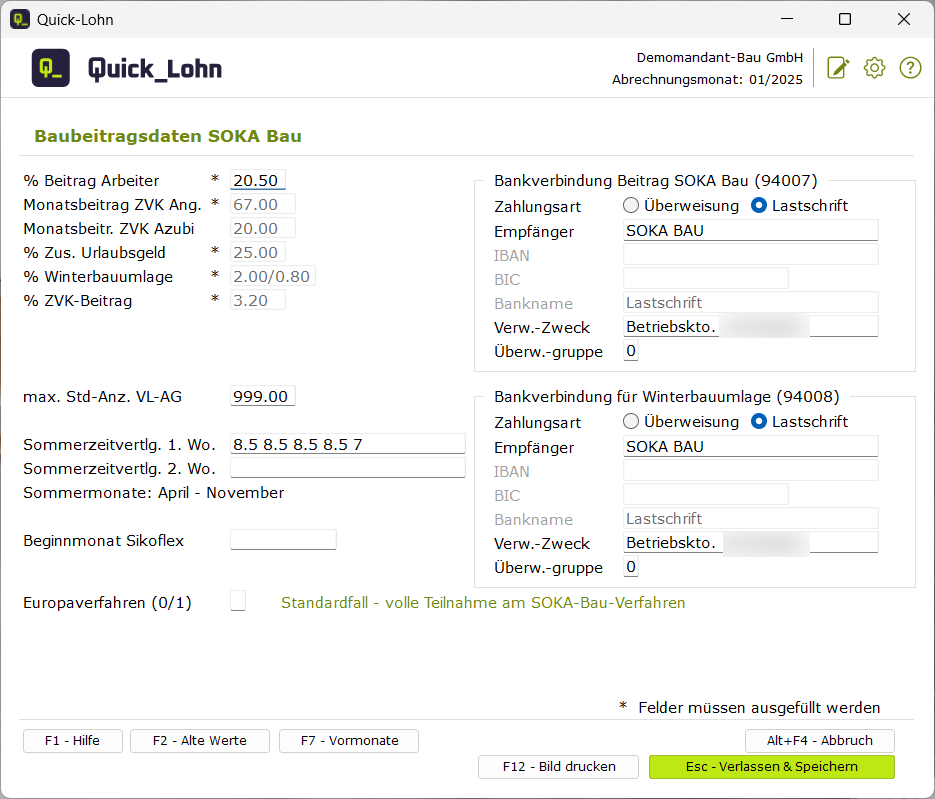
Task: Select Lastschrift for Winterbauumlage (94008)
Action: coord(759,422)
